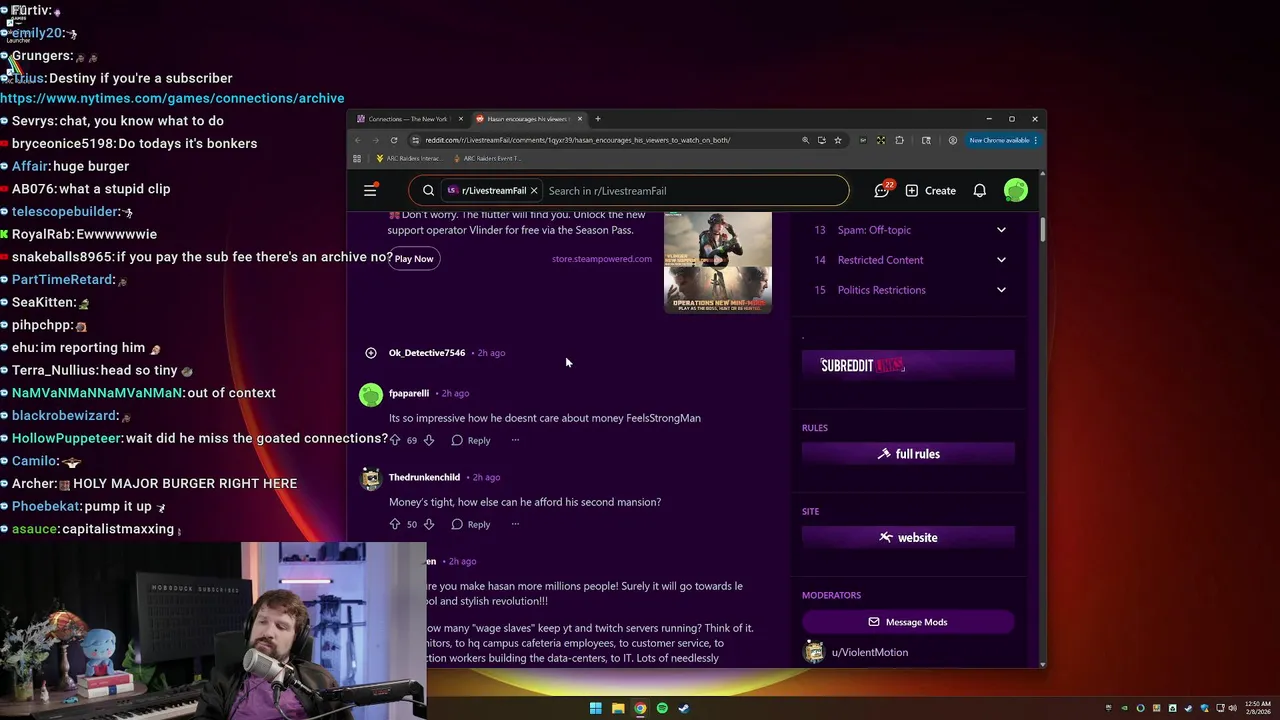
Task: Open the user avatar profile menu
Action: [1015, 191]
